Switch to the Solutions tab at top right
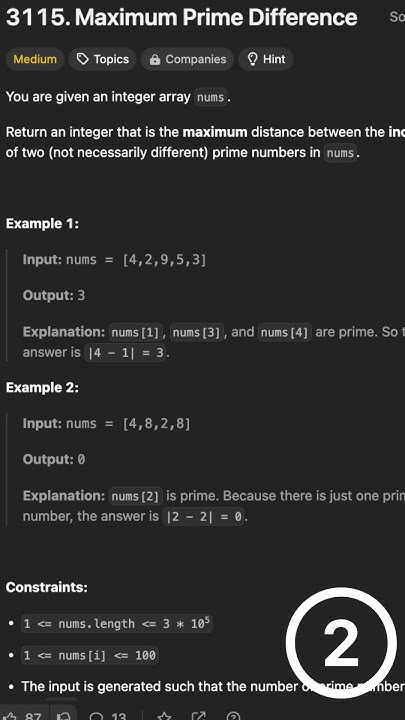 [x=397, y=17]
